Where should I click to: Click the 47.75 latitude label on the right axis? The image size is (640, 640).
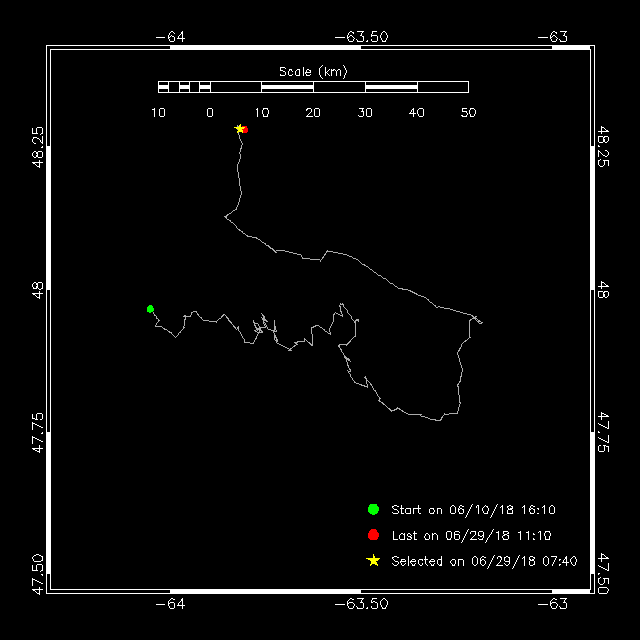click(602, 432)
